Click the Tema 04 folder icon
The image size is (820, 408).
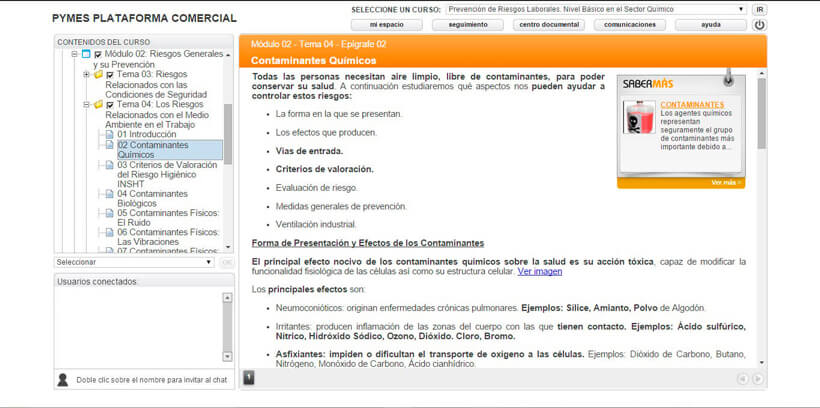pos(98,105)
